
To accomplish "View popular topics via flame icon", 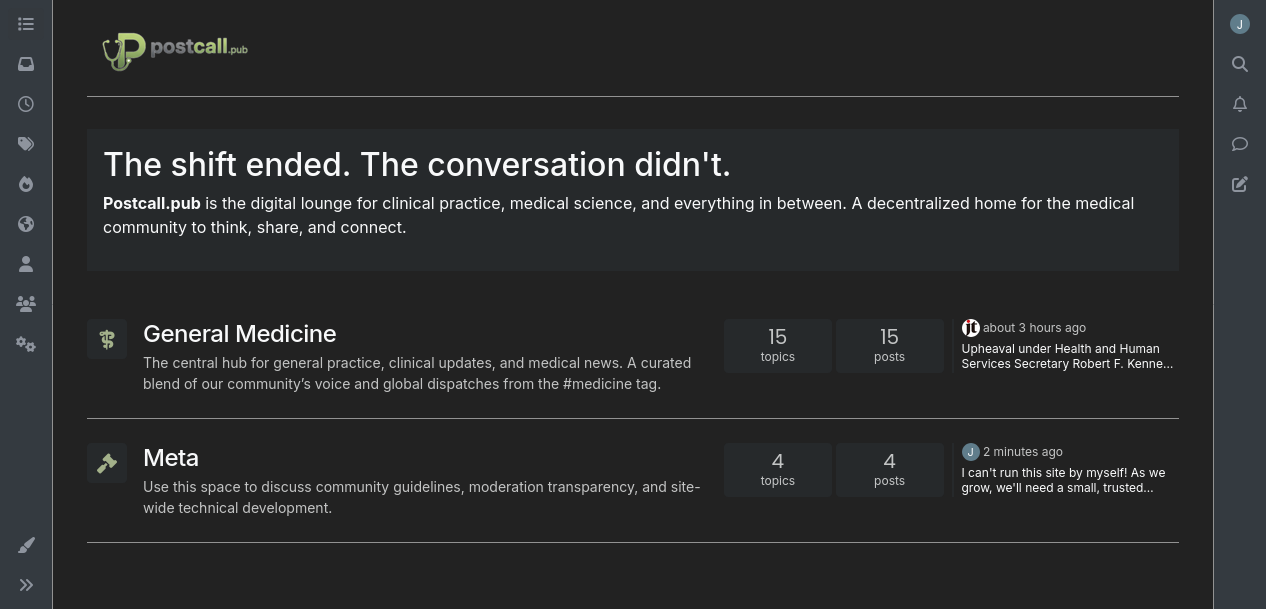I will 26,184.
